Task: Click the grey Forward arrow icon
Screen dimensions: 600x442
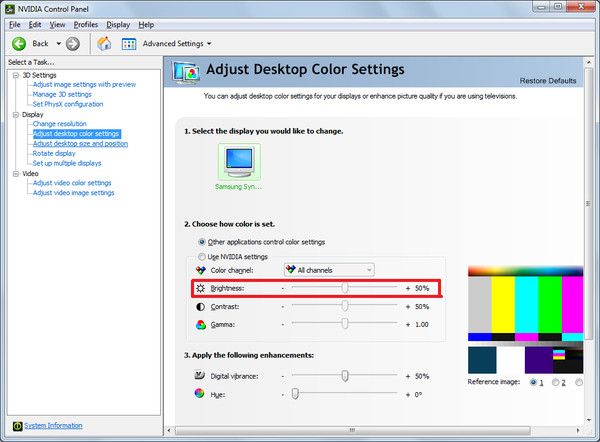Action: [73, 44]
